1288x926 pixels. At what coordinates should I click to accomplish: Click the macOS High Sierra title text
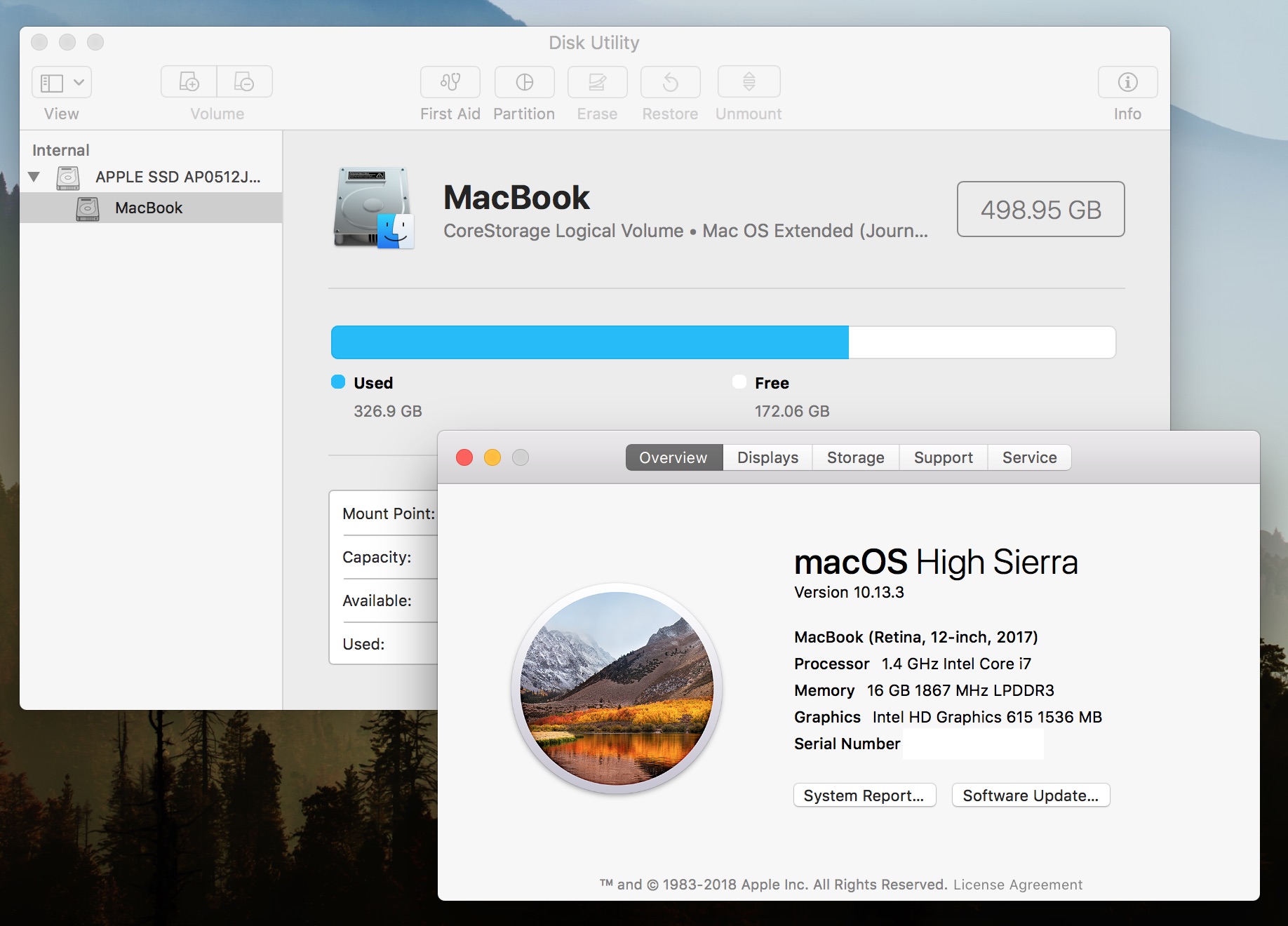click(x=936, y=562)
